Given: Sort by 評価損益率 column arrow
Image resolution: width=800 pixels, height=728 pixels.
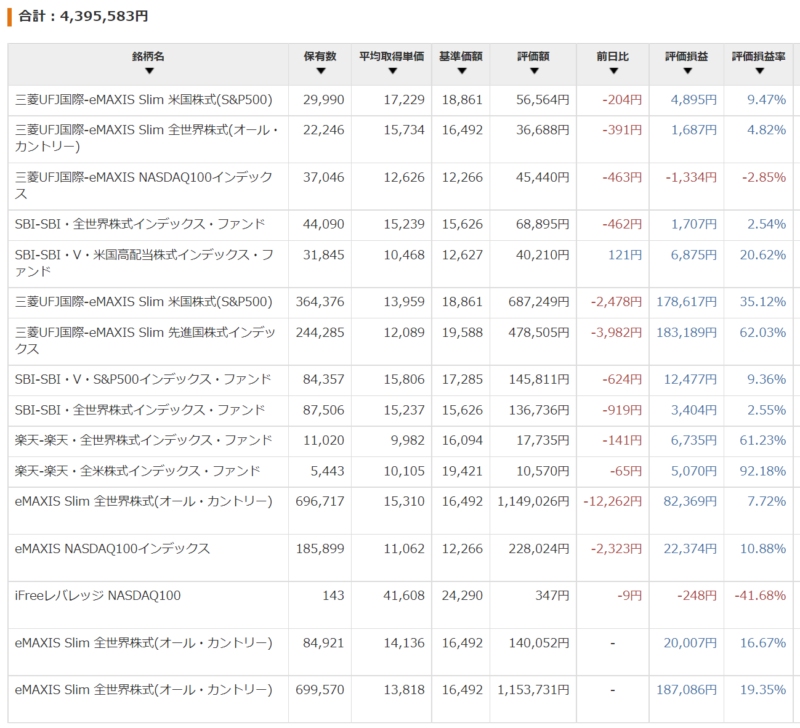Looking at the screenshot, I should point(759,71).
